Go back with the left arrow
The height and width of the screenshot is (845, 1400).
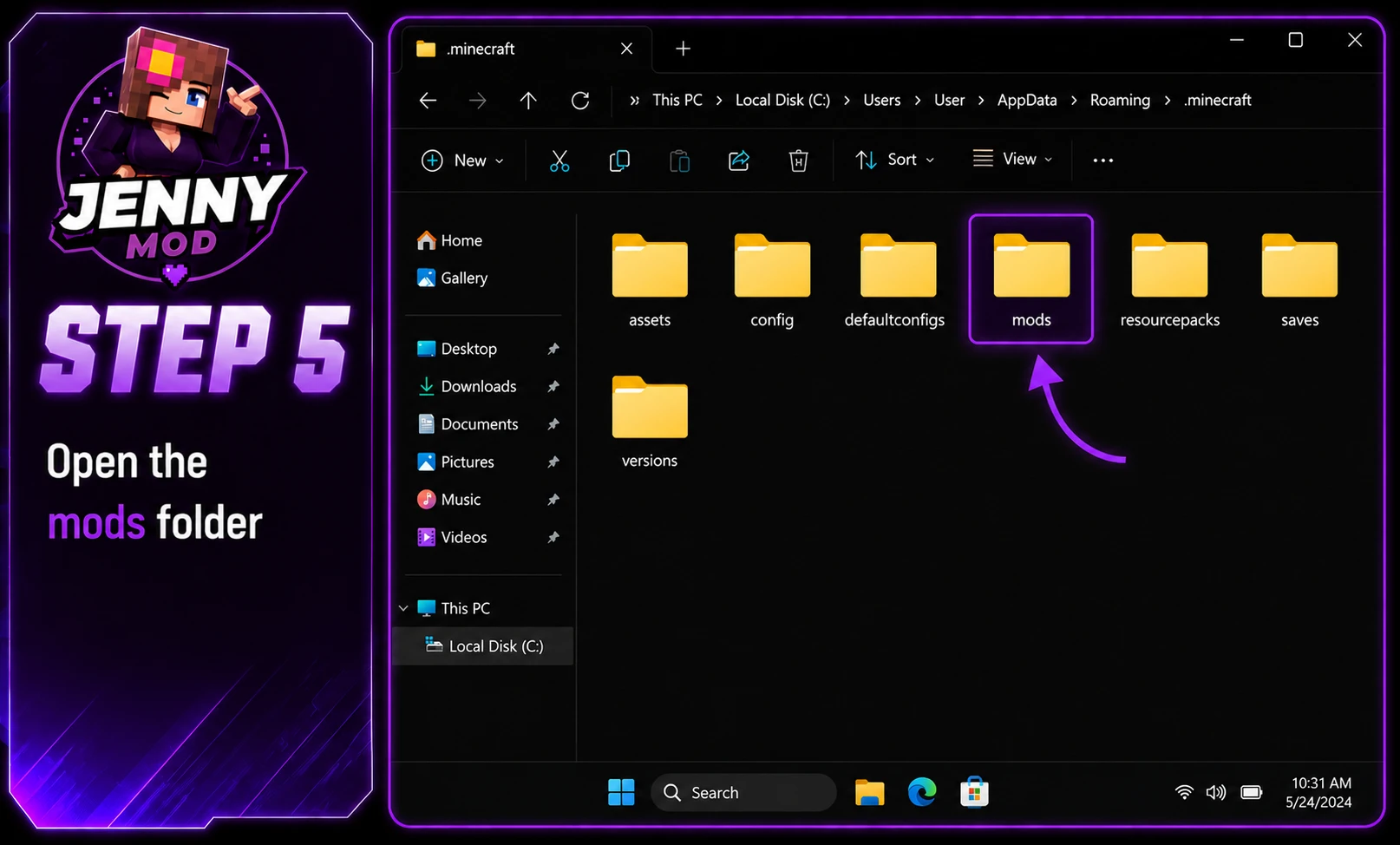(428, 101)
